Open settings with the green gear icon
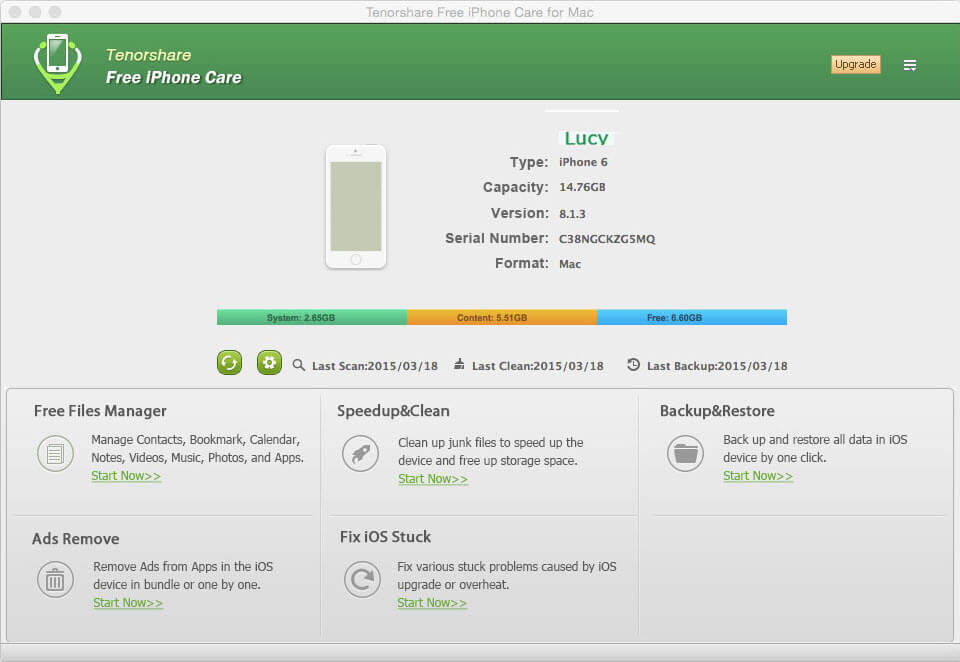The width and height of the screenshot is (960, 662). [269, 363]
